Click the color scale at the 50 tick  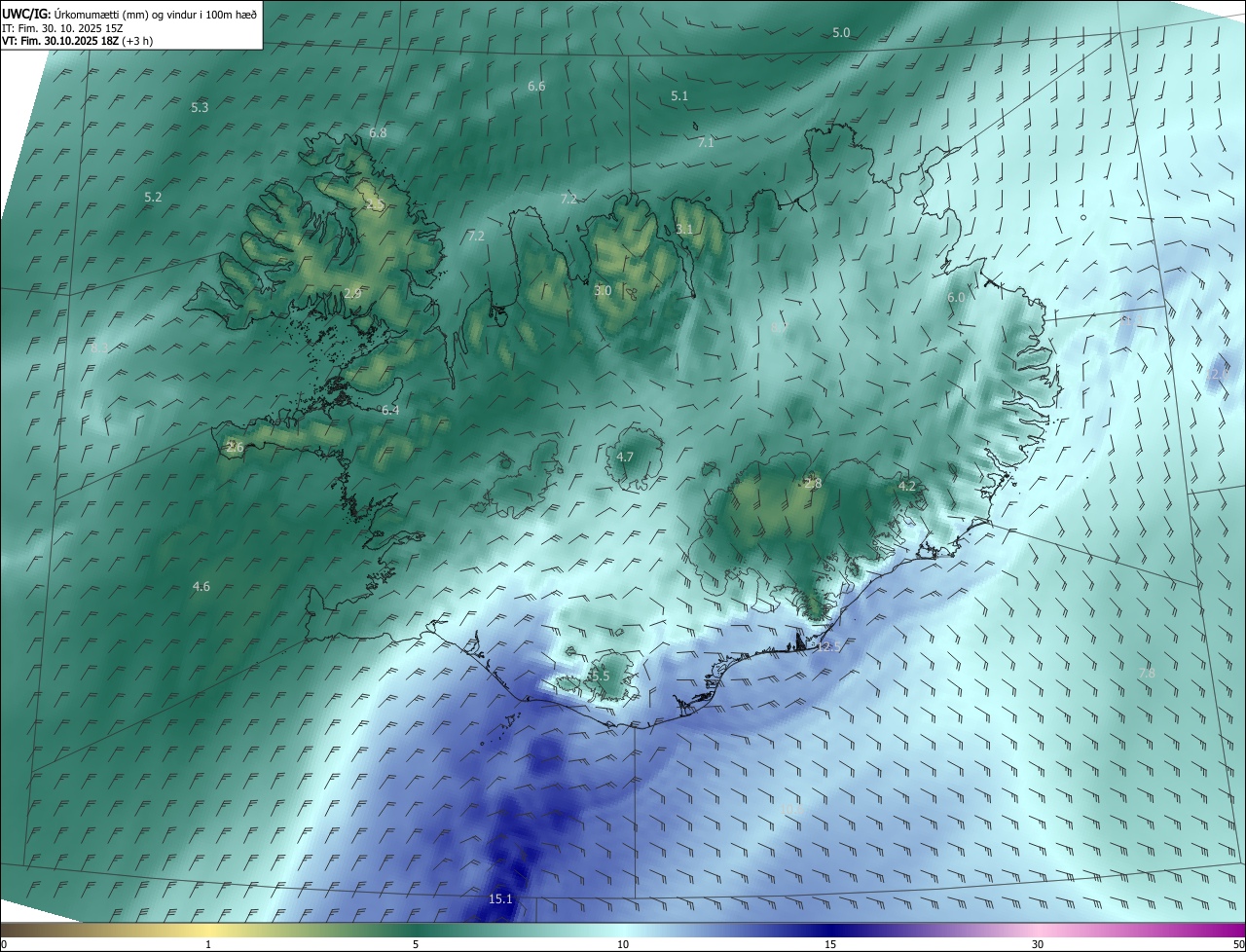tap(1238, 945)
